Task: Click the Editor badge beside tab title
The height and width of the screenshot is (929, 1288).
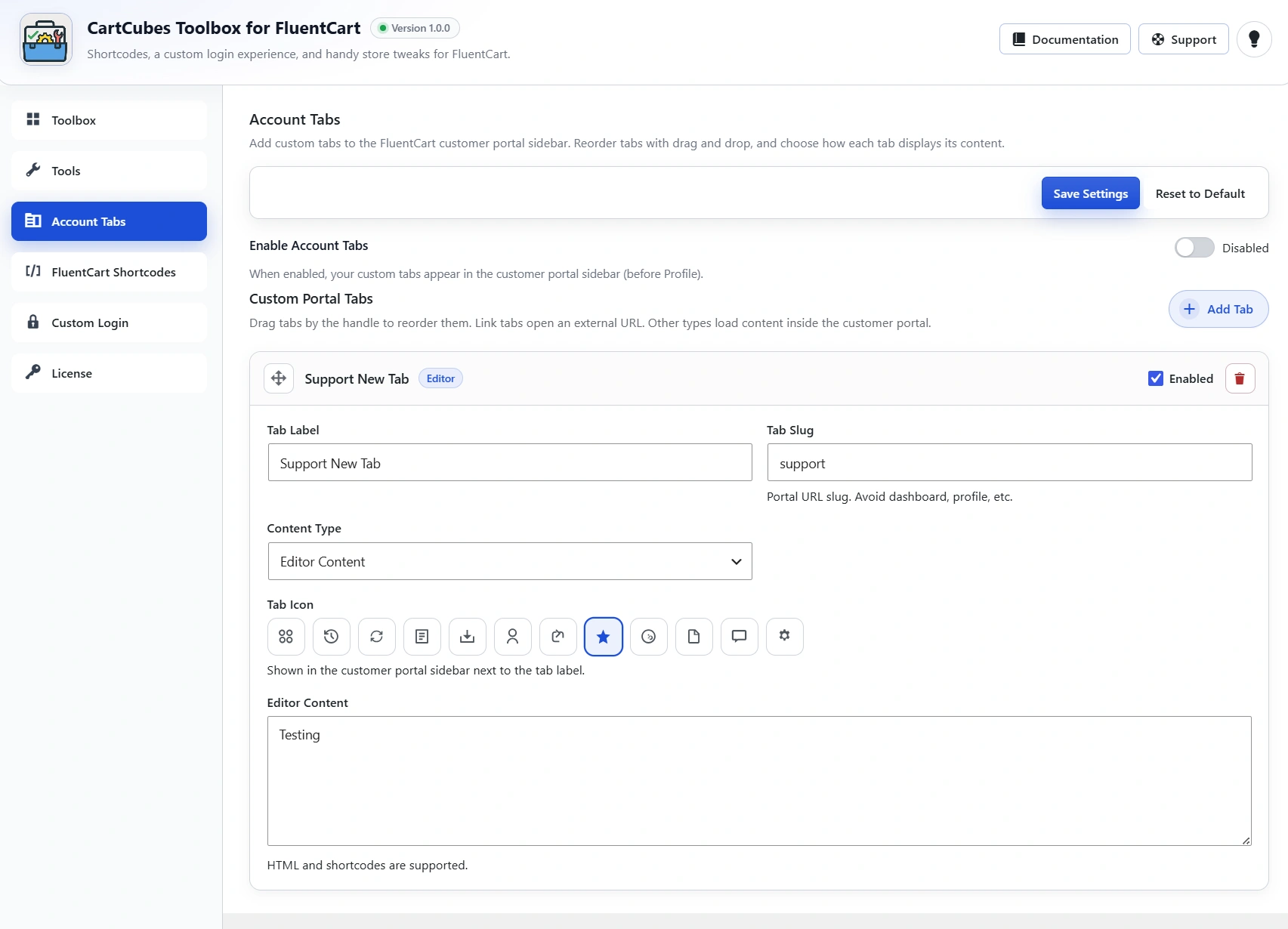Action: click(440, 378)
